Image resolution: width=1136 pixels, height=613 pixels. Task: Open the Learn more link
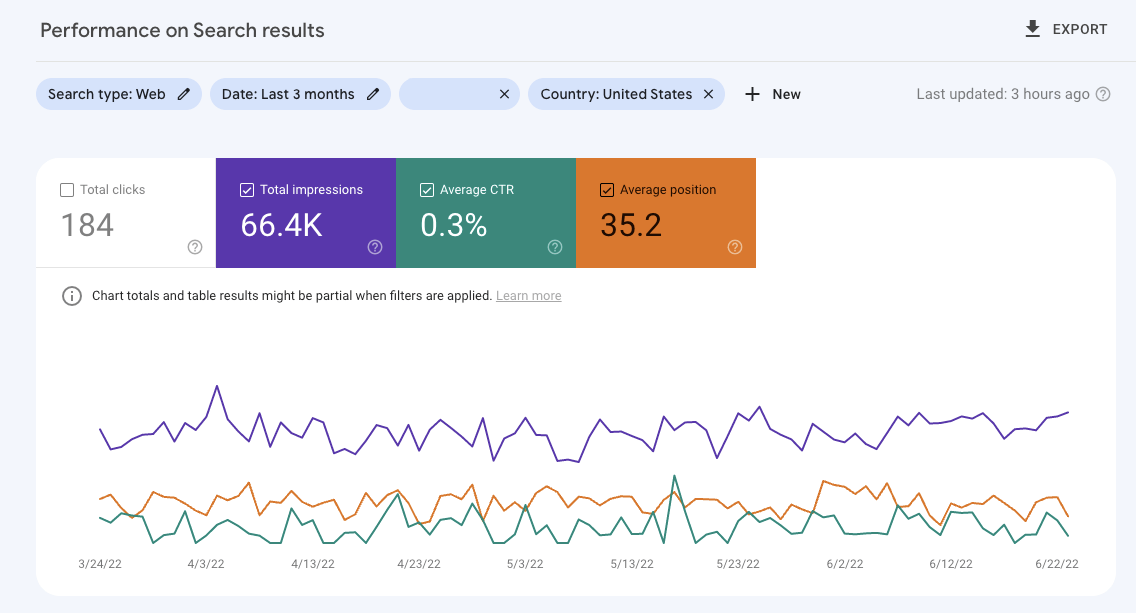point(528,295)
